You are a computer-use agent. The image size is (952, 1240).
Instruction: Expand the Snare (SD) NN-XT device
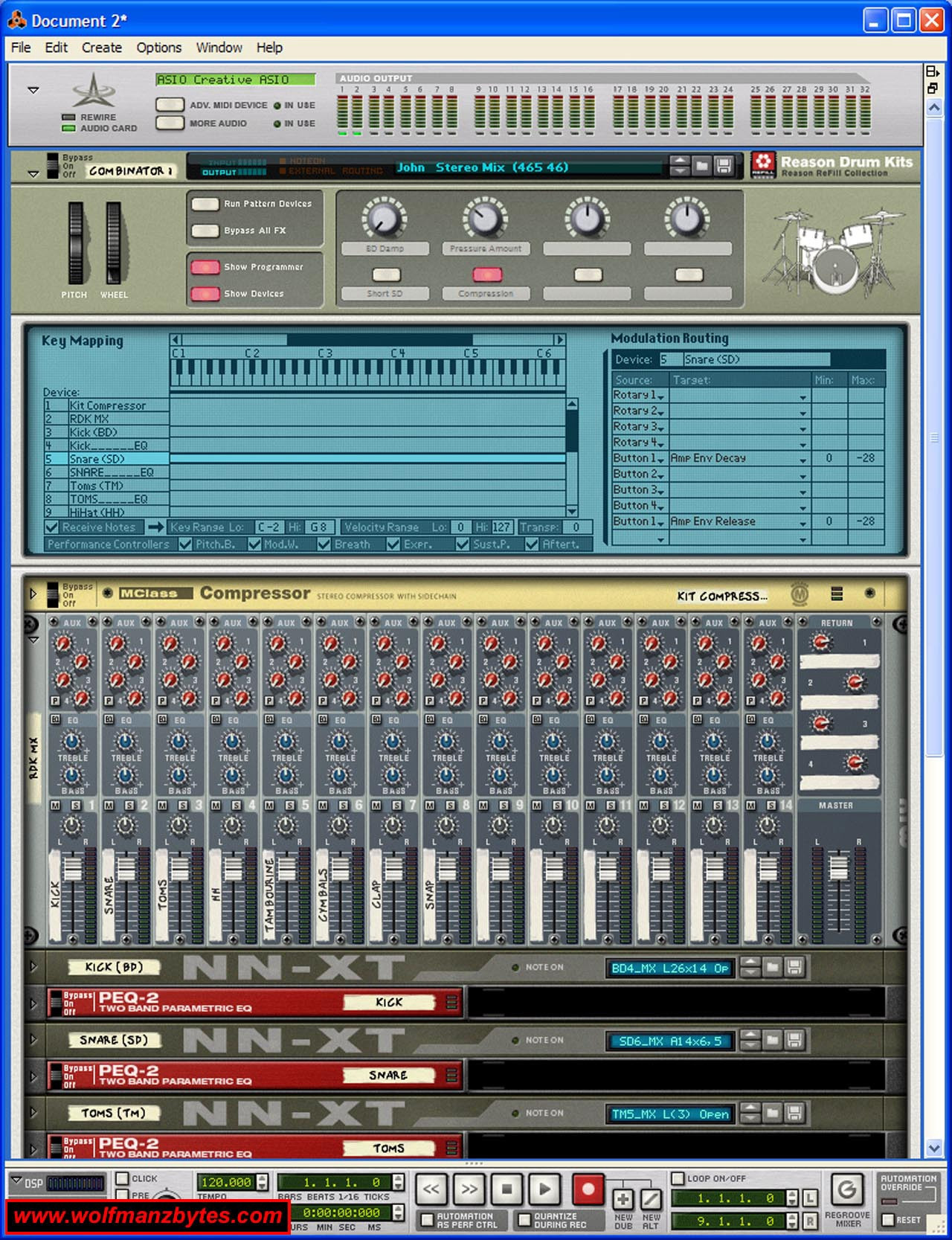(x=33, y=1039)
